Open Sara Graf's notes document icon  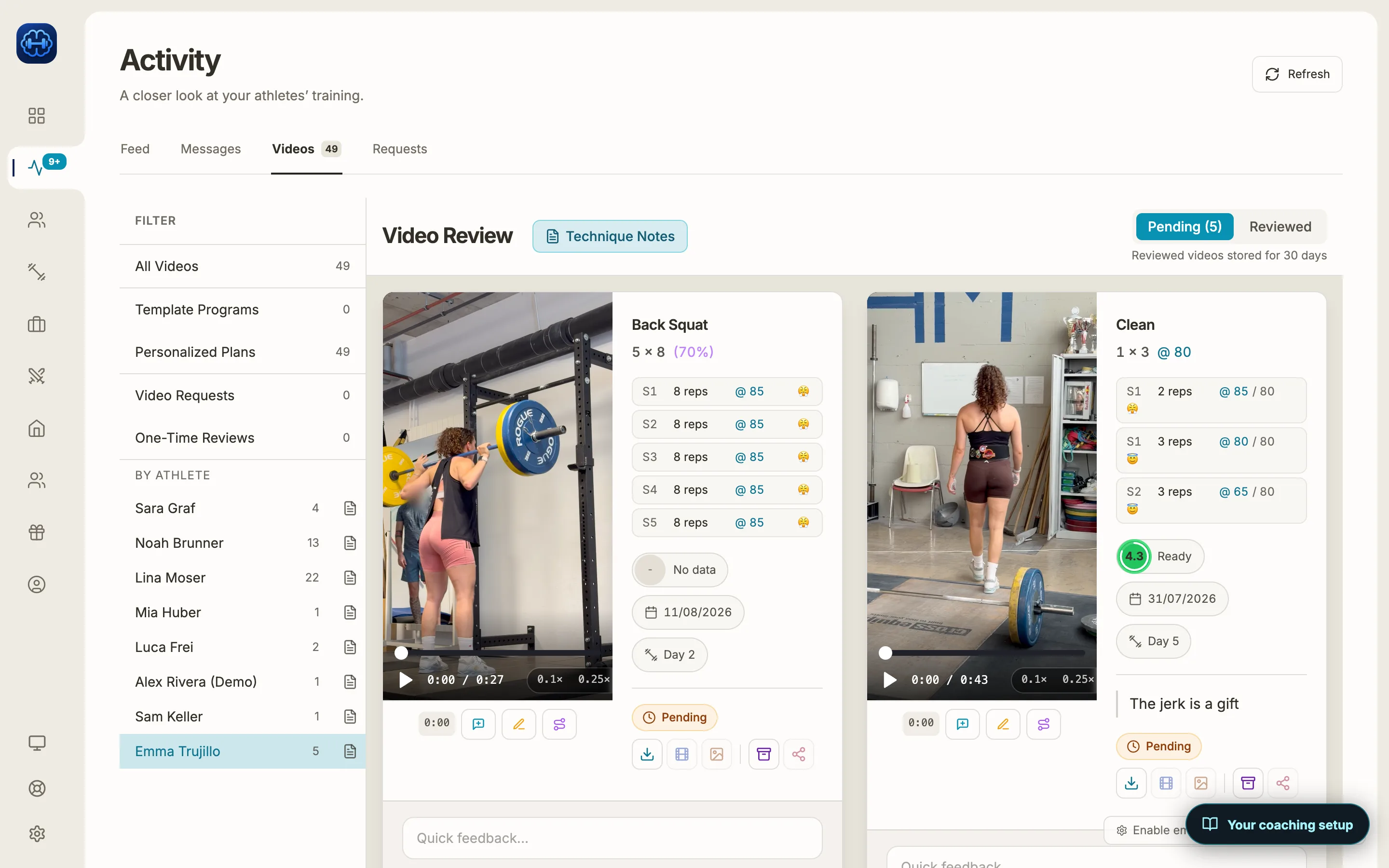point(350,508)
